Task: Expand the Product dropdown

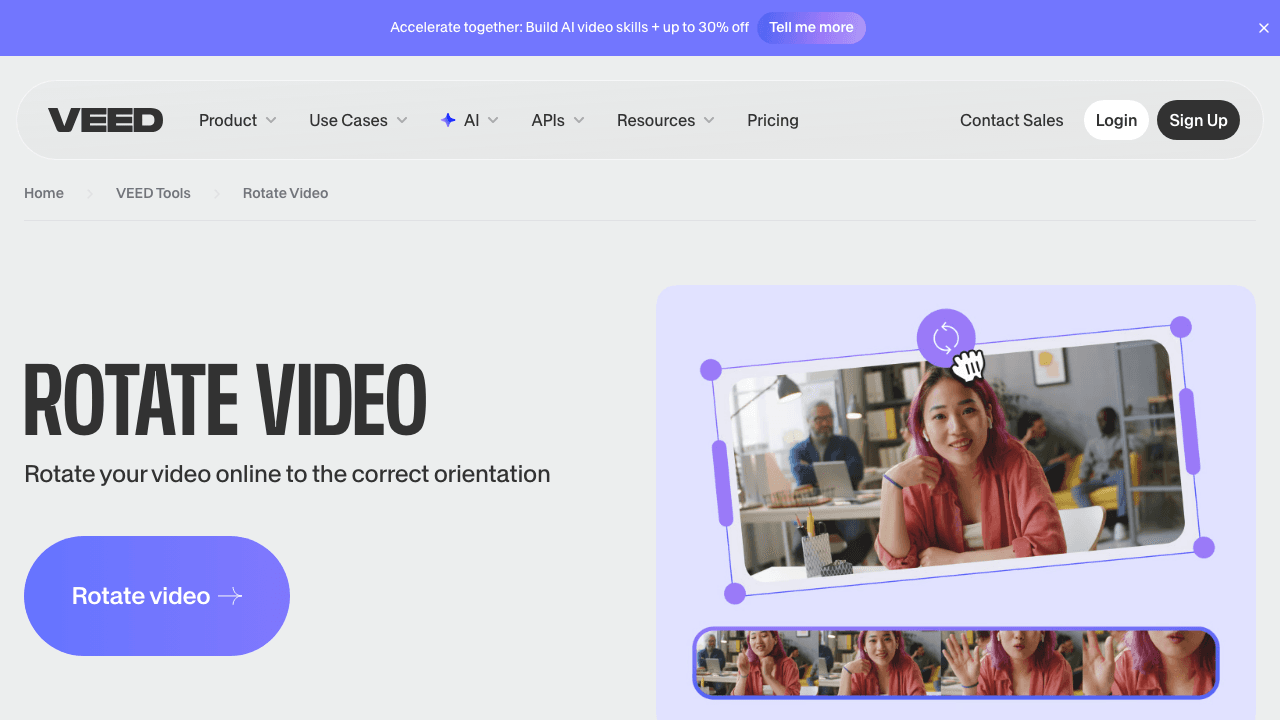Action: (236, 120)
